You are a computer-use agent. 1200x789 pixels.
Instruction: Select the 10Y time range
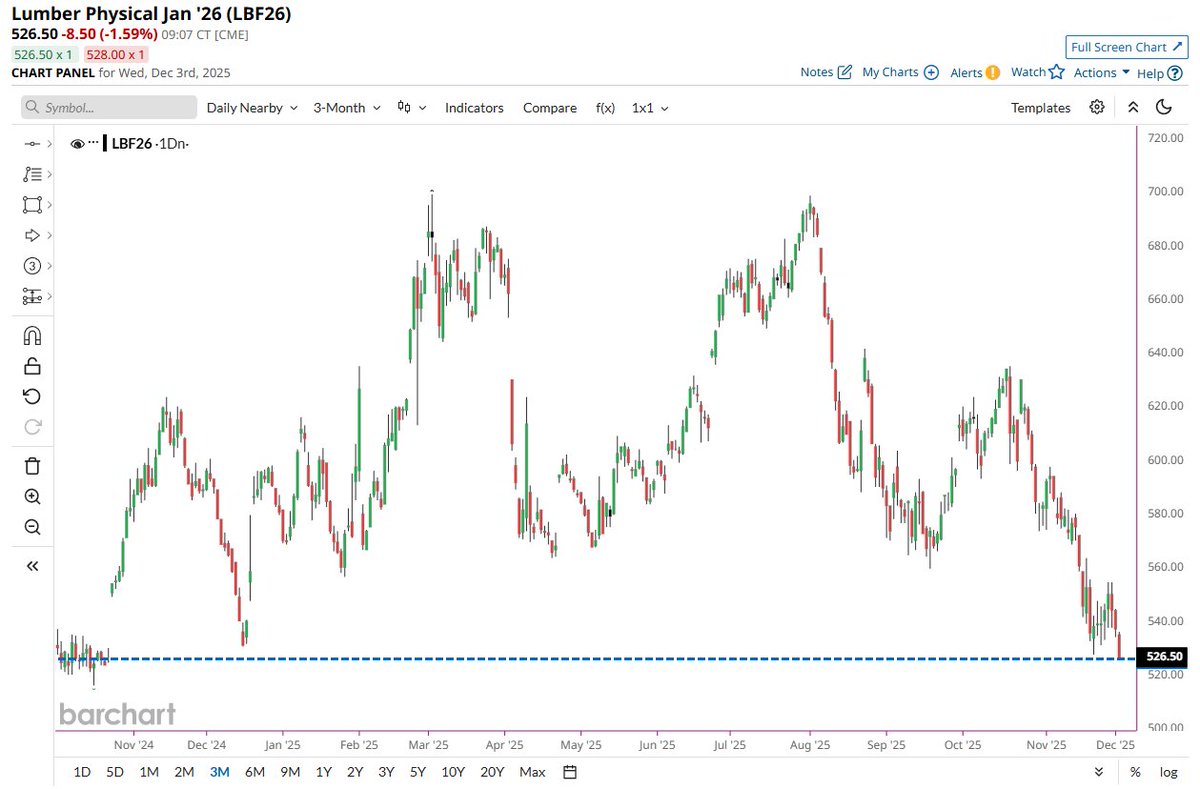pos(453,771)
